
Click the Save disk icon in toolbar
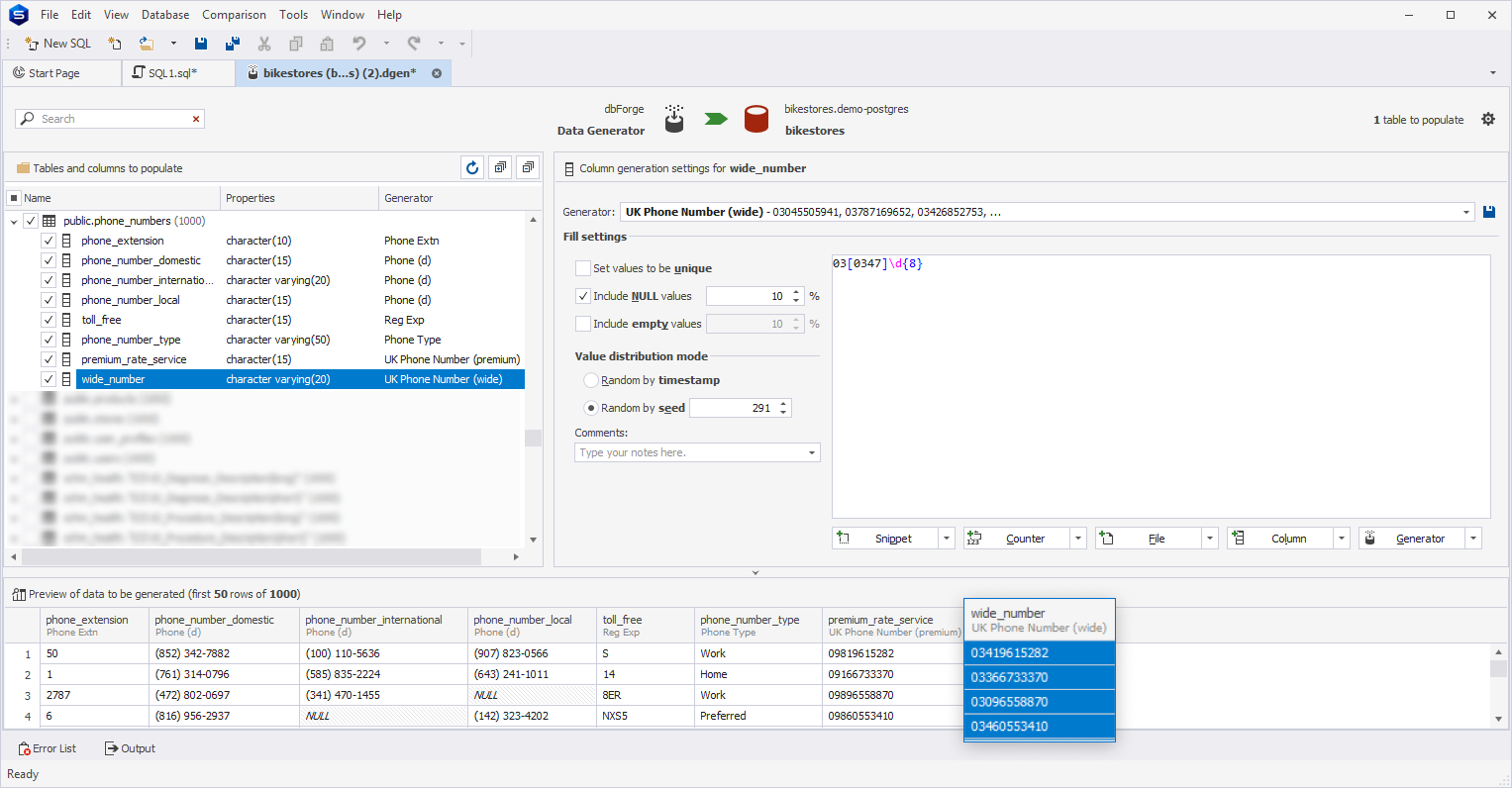point(201,44)
